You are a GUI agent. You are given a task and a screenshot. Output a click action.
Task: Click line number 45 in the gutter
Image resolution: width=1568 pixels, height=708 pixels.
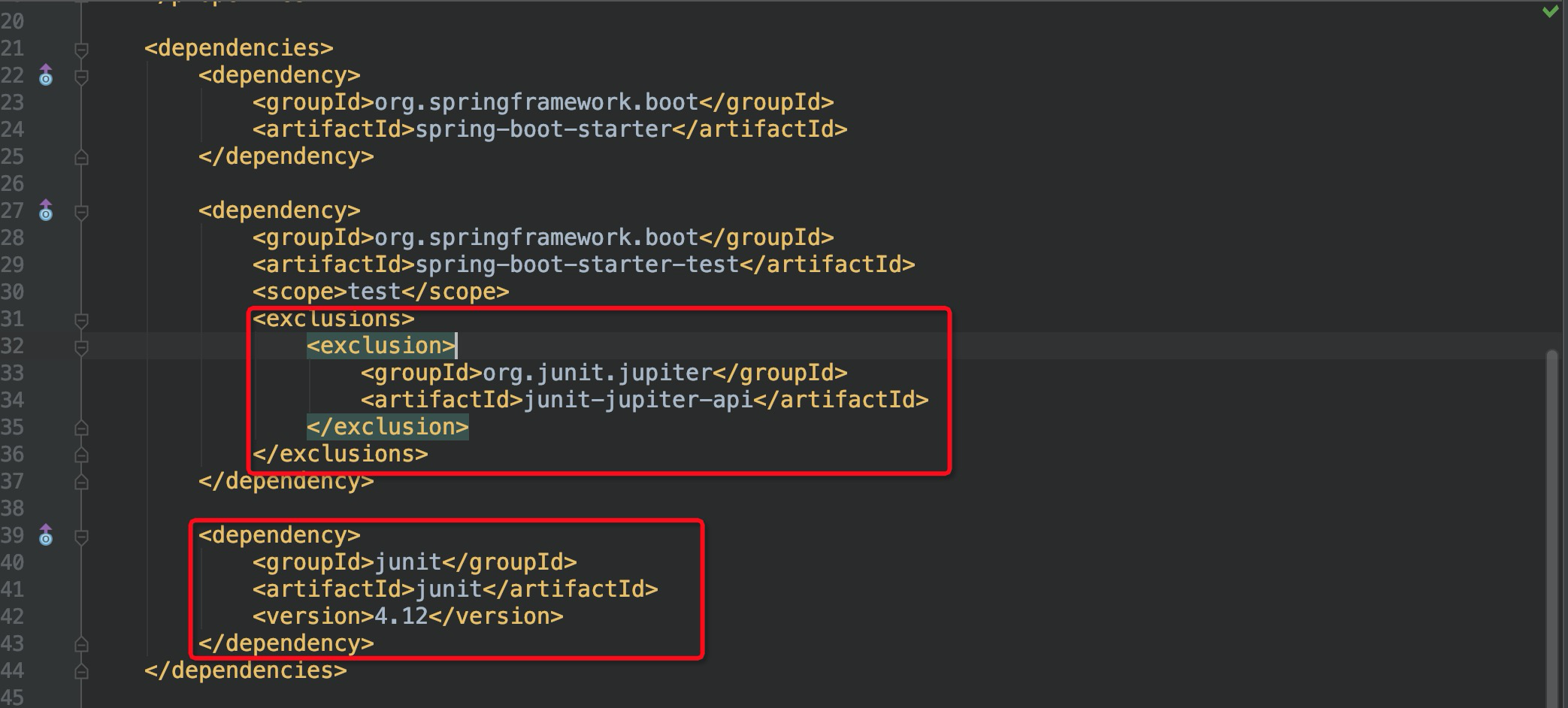coord(13,697)
